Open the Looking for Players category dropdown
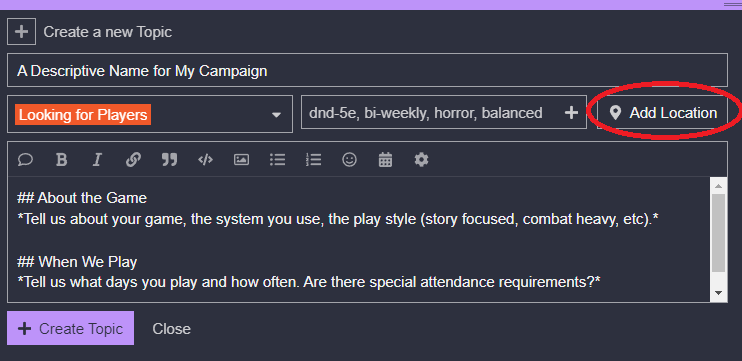Viewport: 742px width, 361px height. click(x=150, y=114)
